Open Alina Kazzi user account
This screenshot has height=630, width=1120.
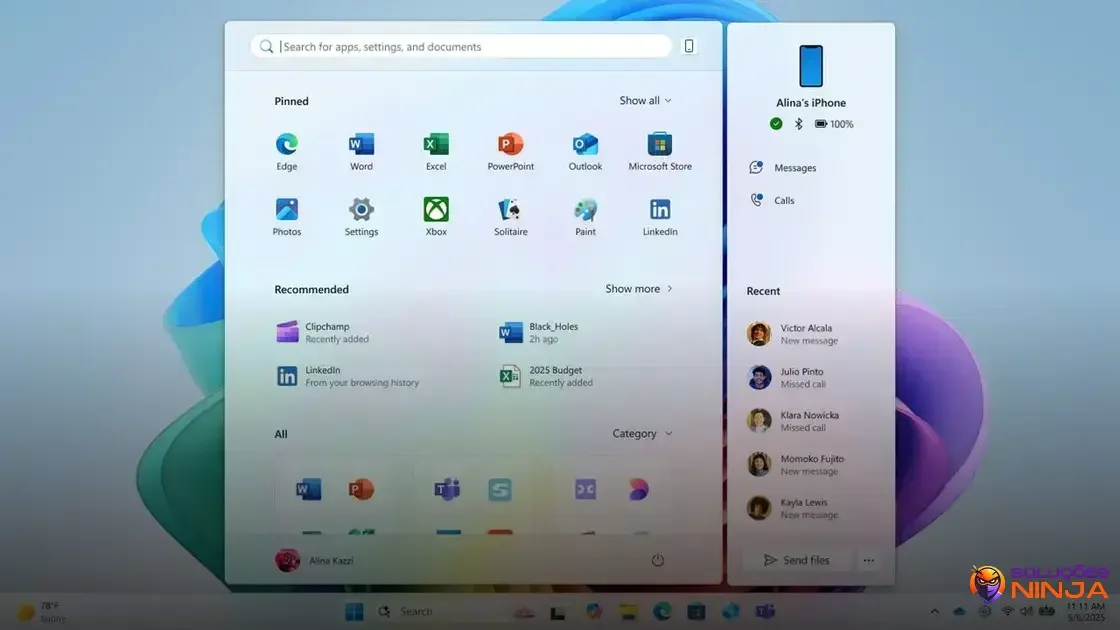tap(314, 560)
